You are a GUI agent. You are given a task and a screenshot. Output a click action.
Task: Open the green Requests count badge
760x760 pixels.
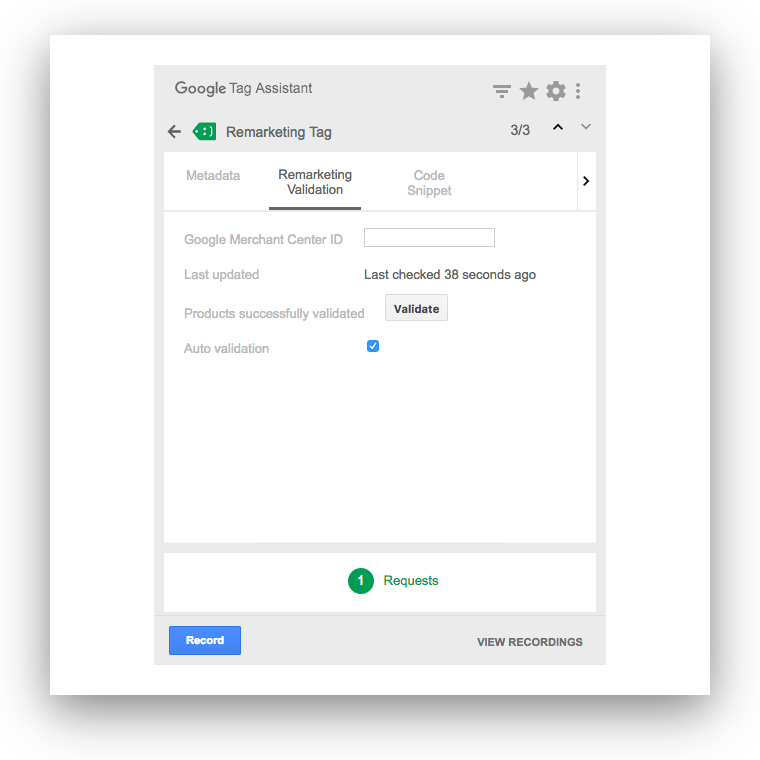pyautogui.click(x=361, y=581)
